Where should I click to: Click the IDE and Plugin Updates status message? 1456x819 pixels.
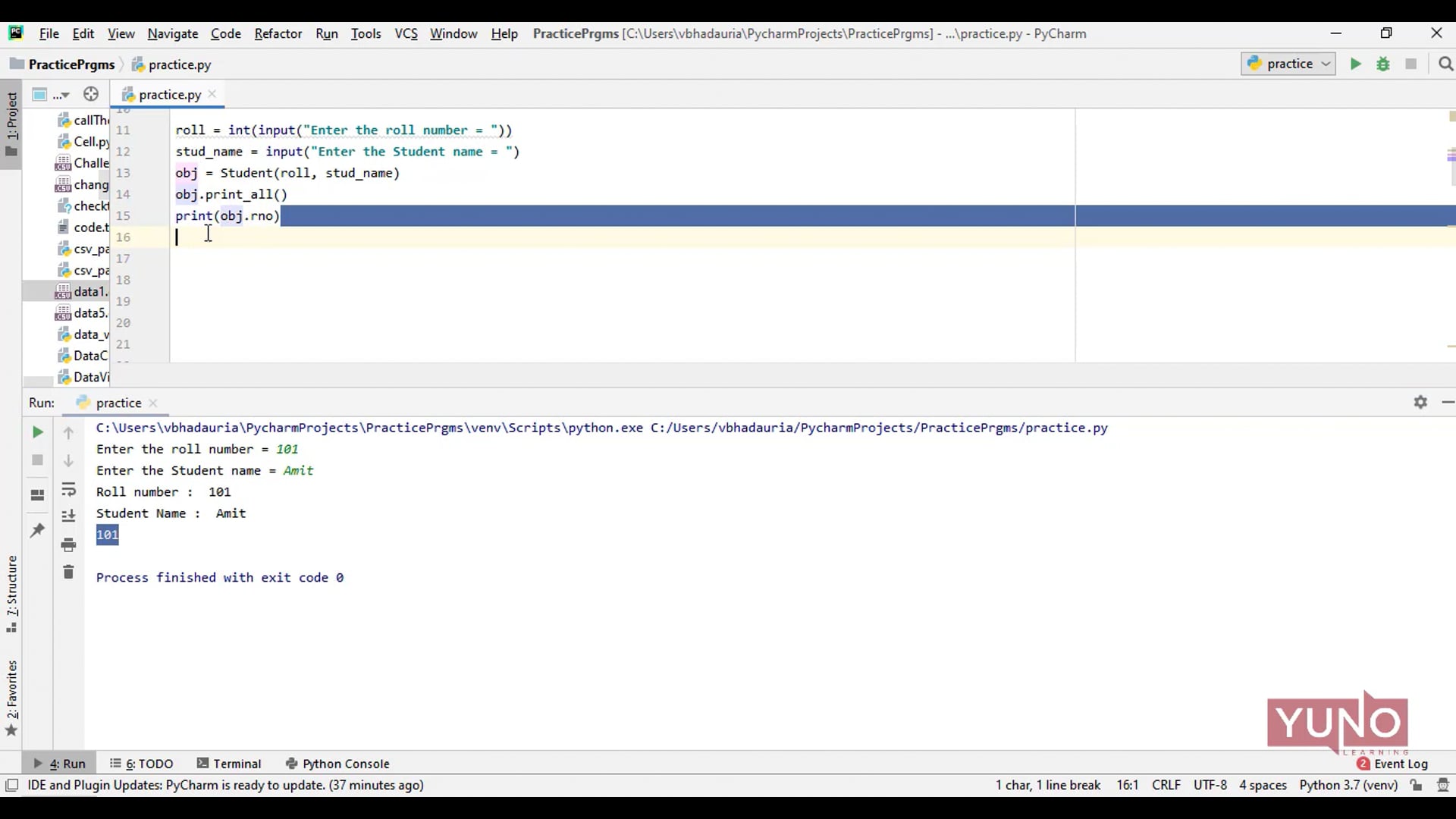pyautogui.click(x=225, y=785)
